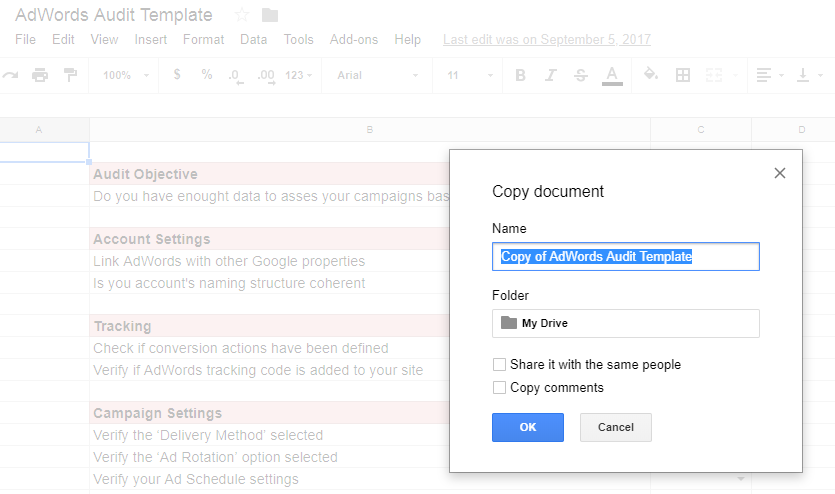Image resolution: width=835 pixels, height=494 pixels.
Task: Select the paint format roller icon
Action: click(70, 75)
